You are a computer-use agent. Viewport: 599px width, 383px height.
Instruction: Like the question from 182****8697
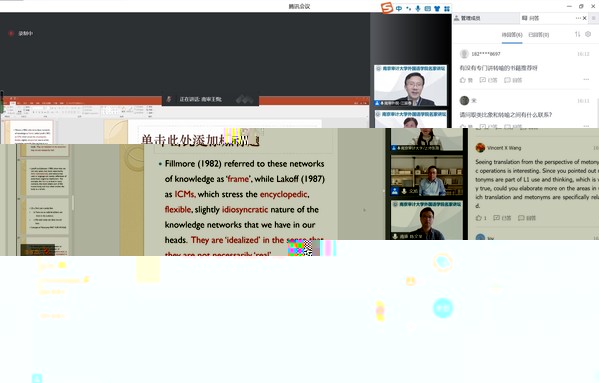[466, 80]
